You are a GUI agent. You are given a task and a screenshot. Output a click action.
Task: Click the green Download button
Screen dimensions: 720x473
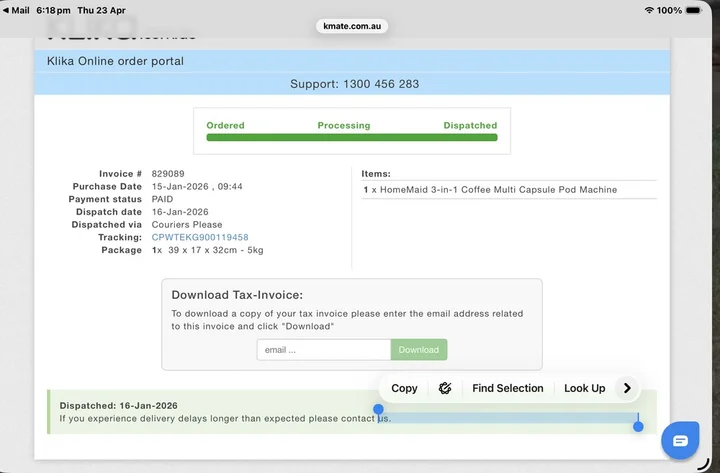click(419, 349)
